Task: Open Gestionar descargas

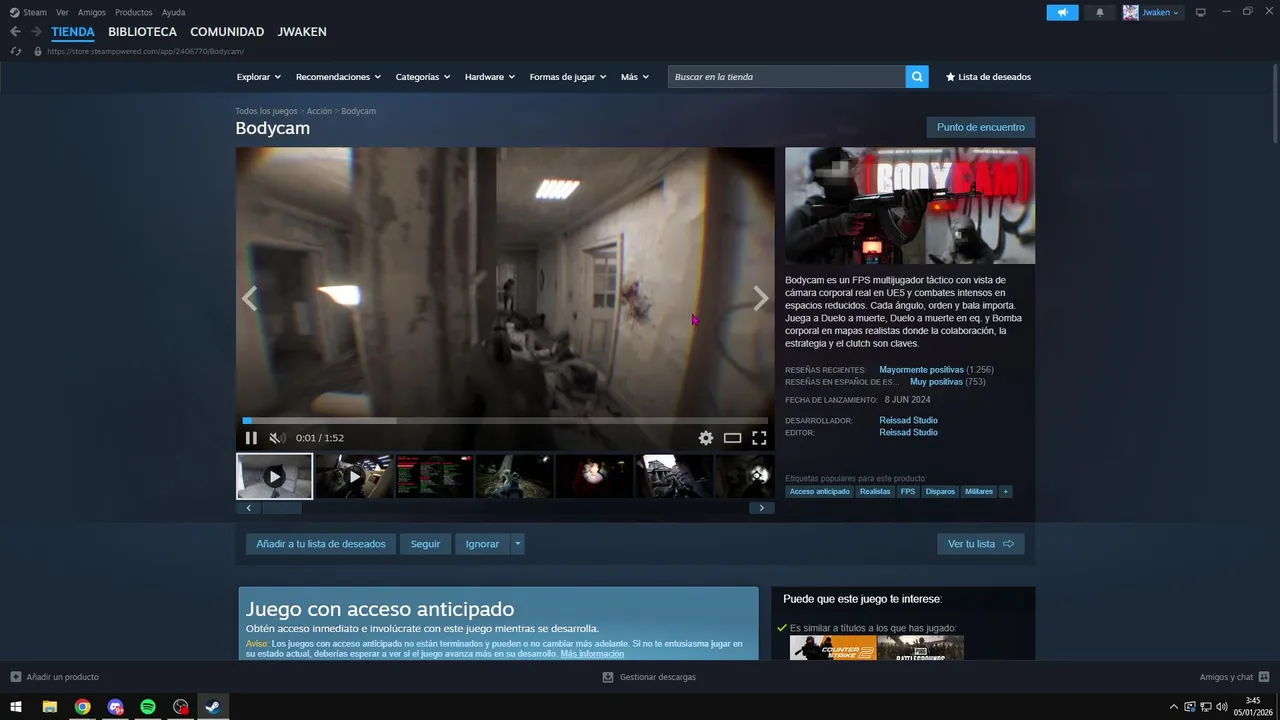Action: click(x=649, y=677)
